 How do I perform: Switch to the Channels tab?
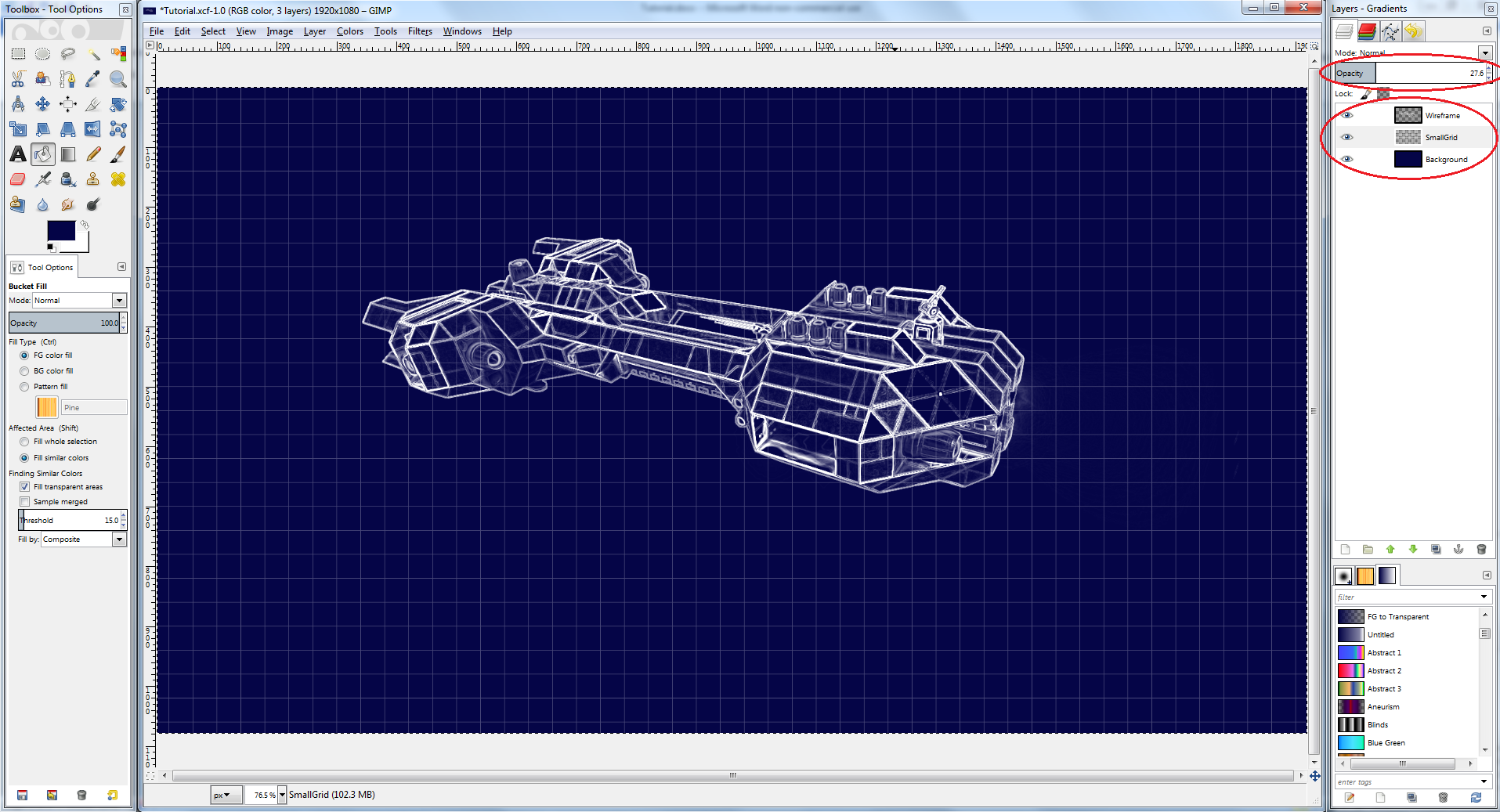coord(1367,31)
